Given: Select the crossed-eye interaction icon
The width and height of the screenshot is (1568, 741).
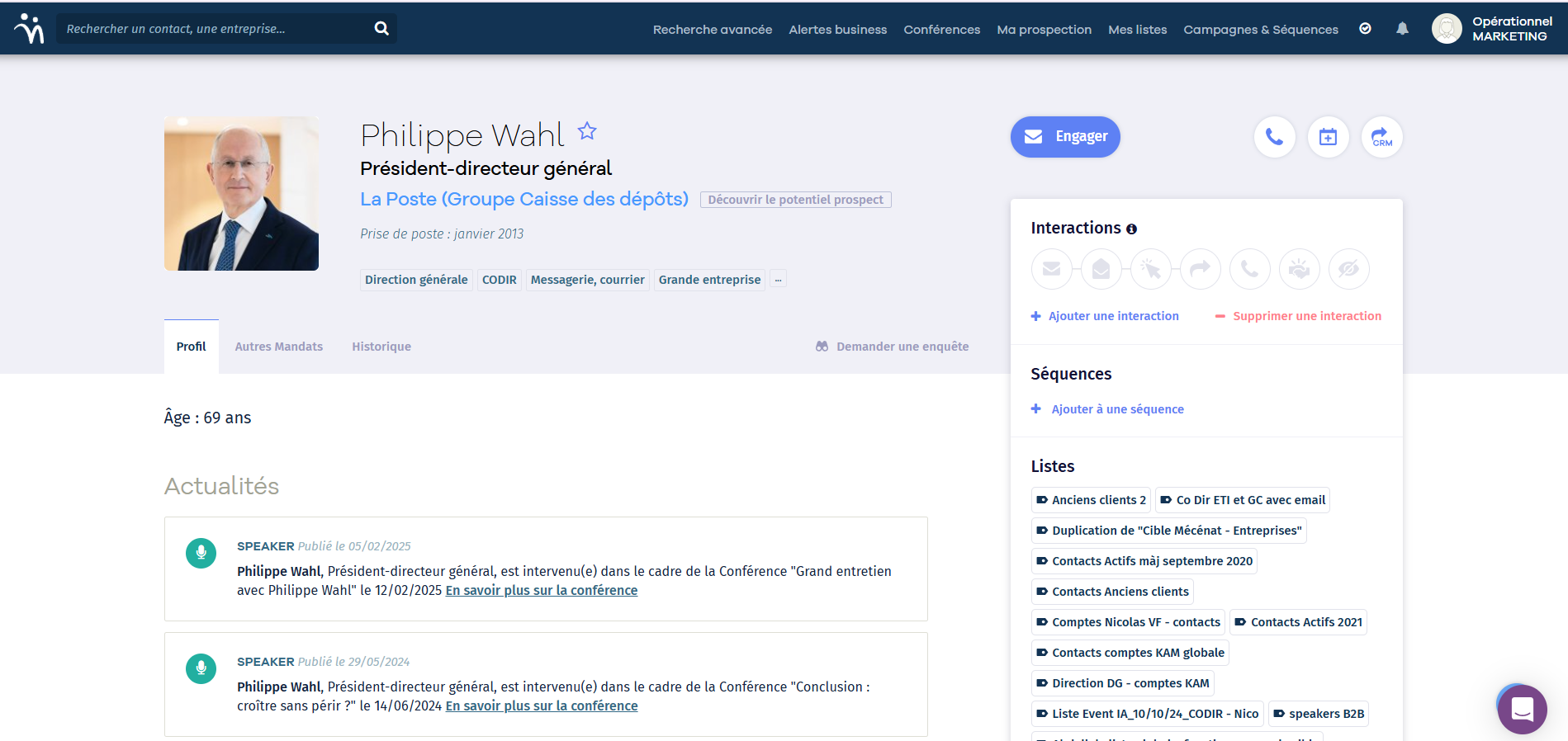Looking at the screenshot, I should pos(1349,269).
